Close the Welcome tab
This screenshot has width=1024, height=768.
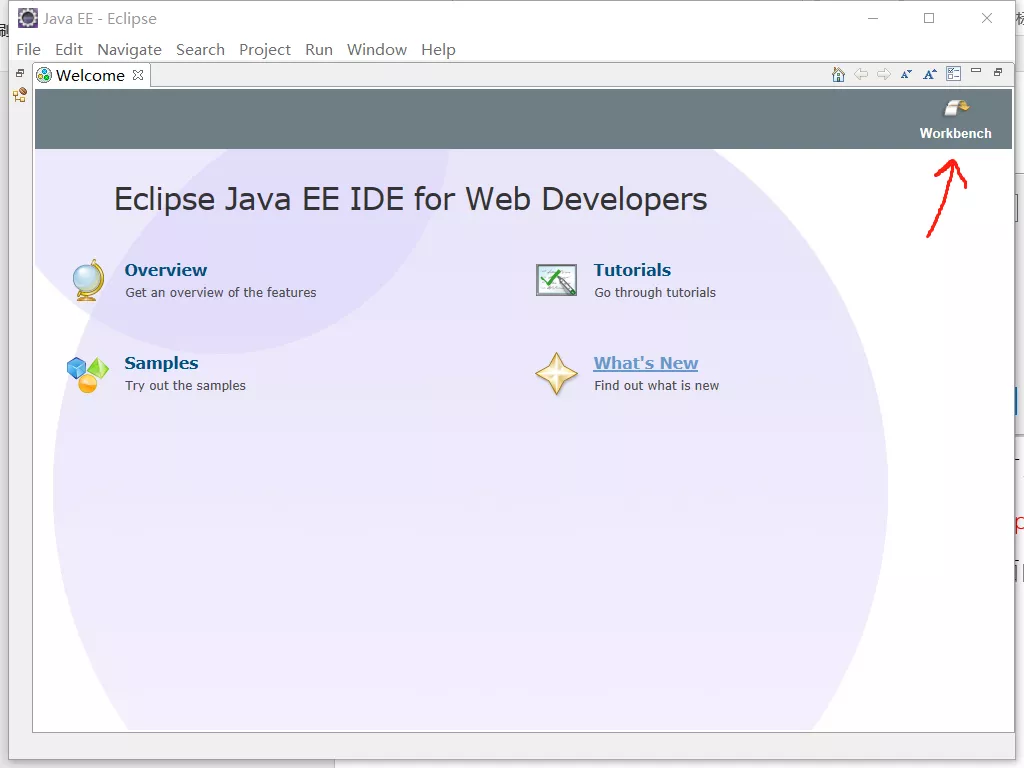138,75
